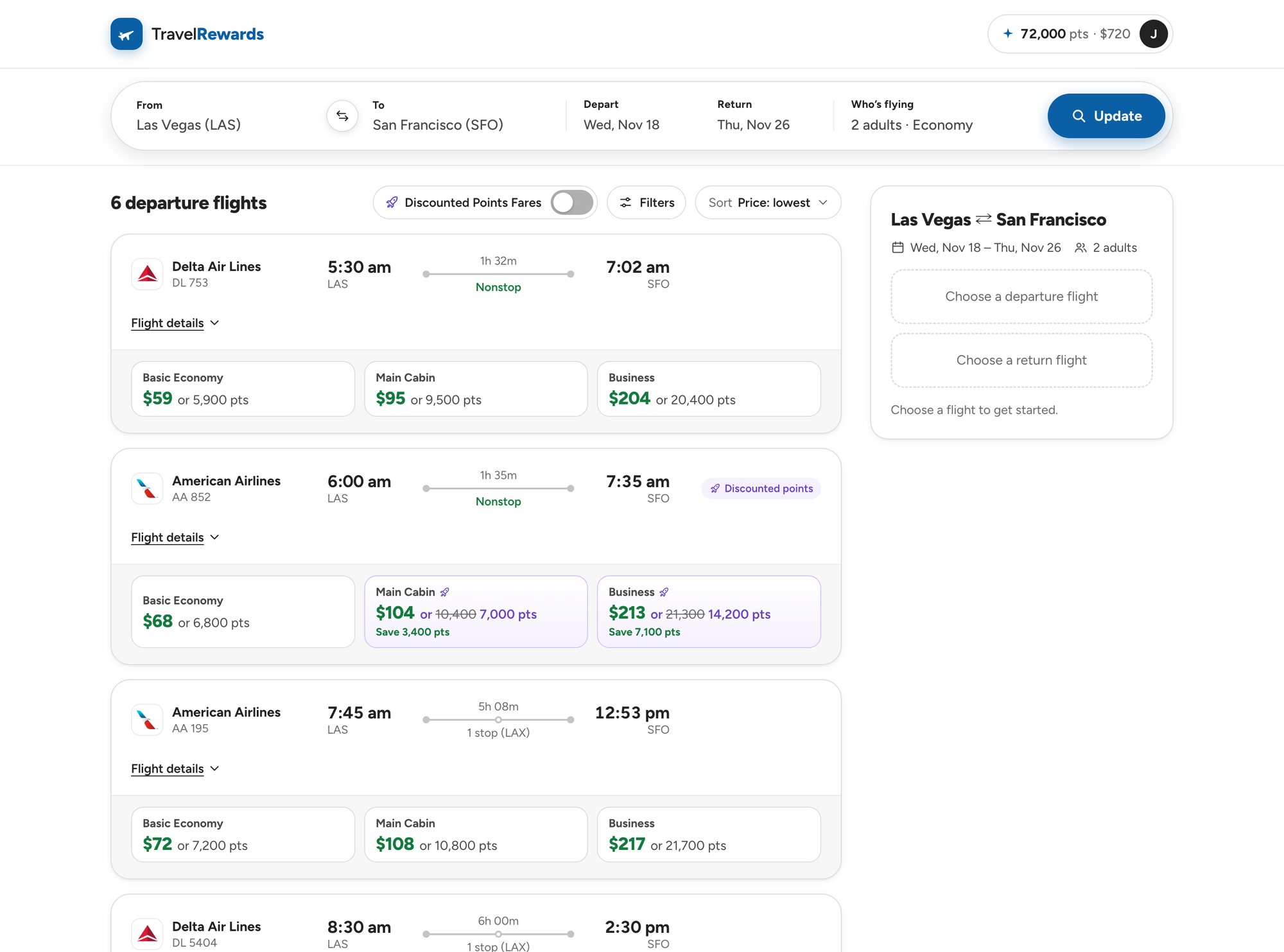
Task: Select AA 195 Main Cabin $108 fare
Action: point(476,835)
